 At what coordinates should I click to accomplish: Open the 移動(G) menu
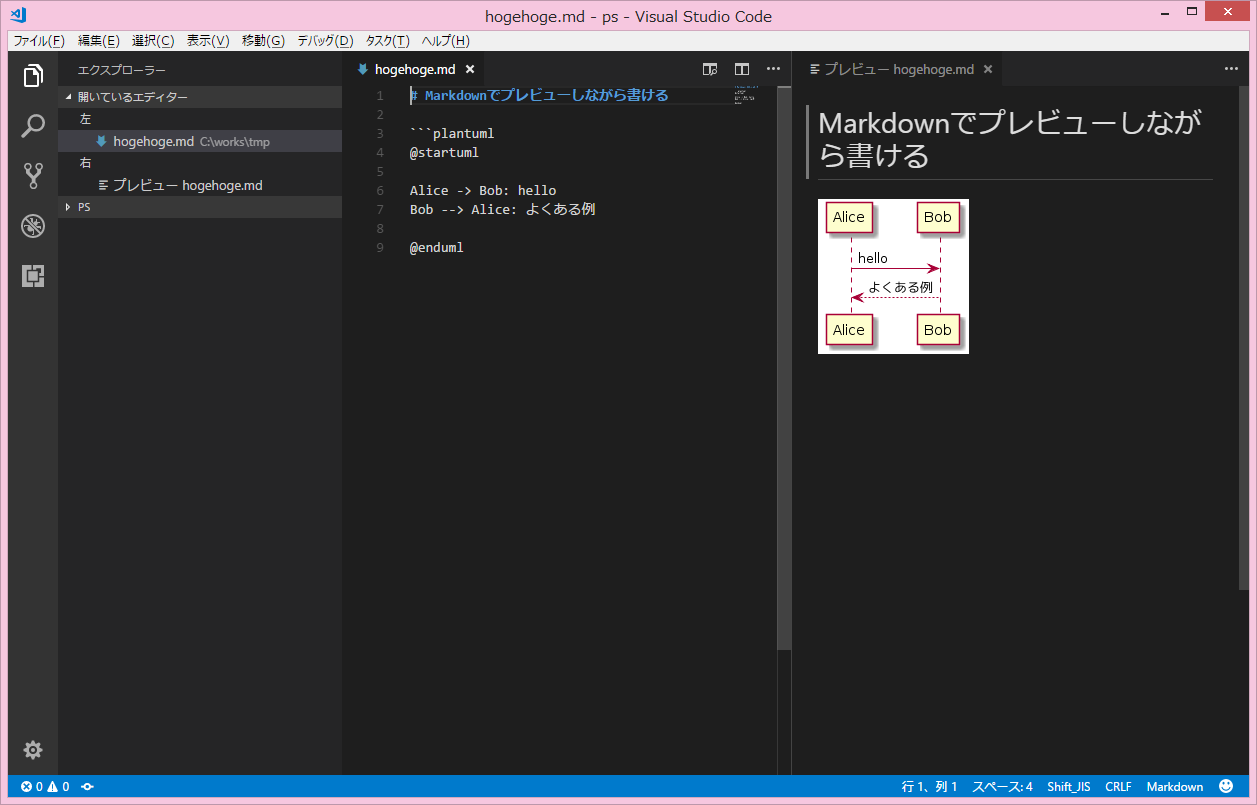tap(263, 41)
